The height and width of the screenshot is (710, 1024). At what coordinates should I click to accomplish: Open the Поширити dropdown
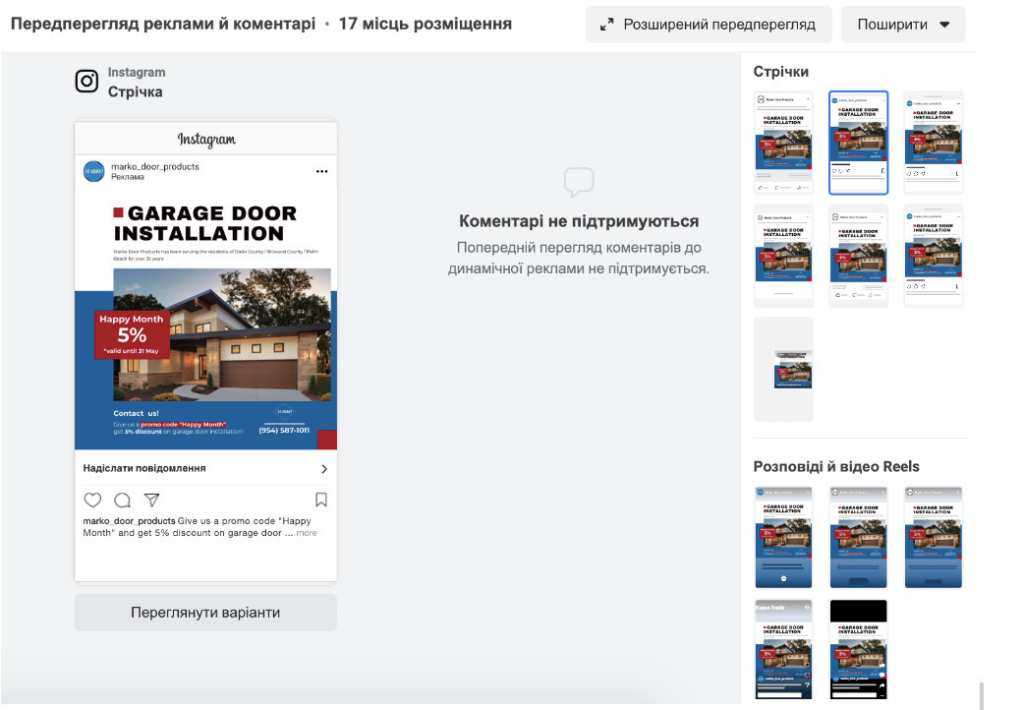pos(903,25)
